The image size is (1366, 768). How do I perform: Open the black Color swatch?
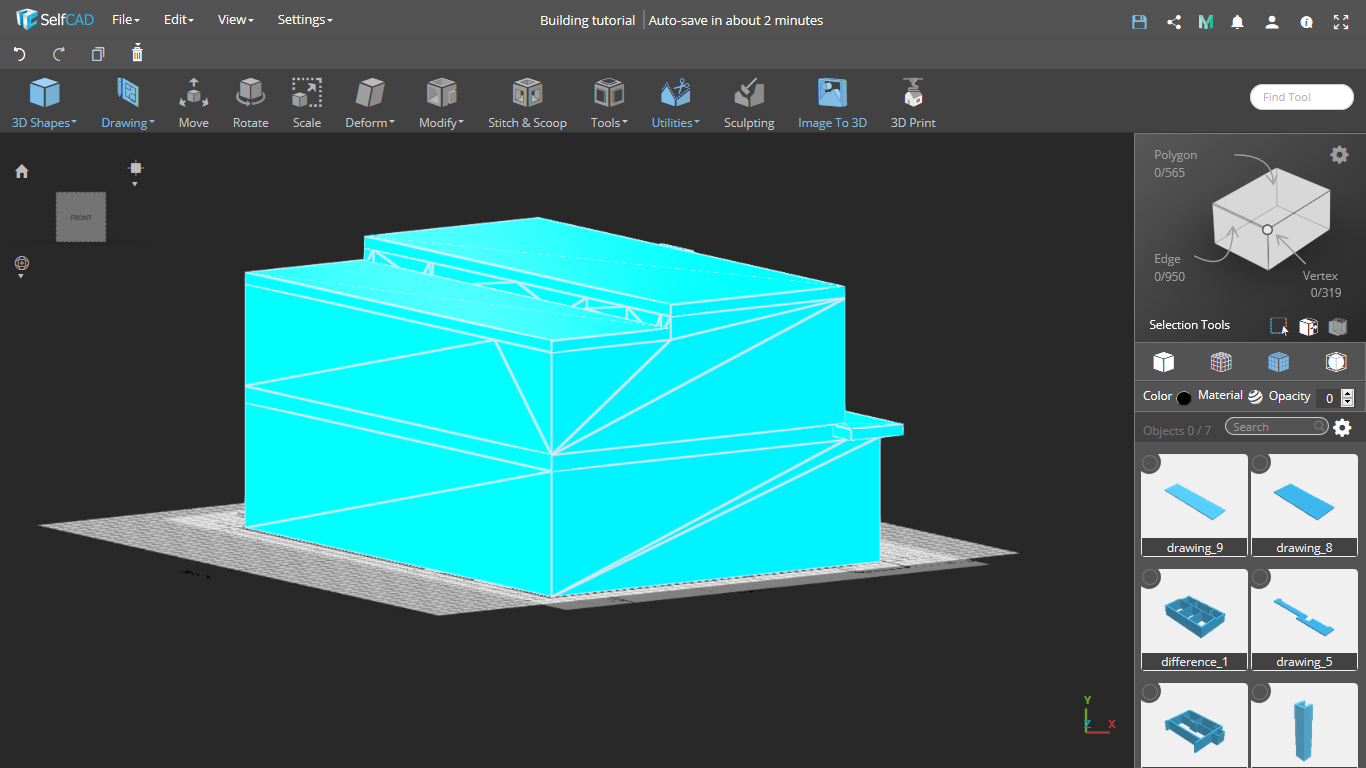[x=1184, y=398]
